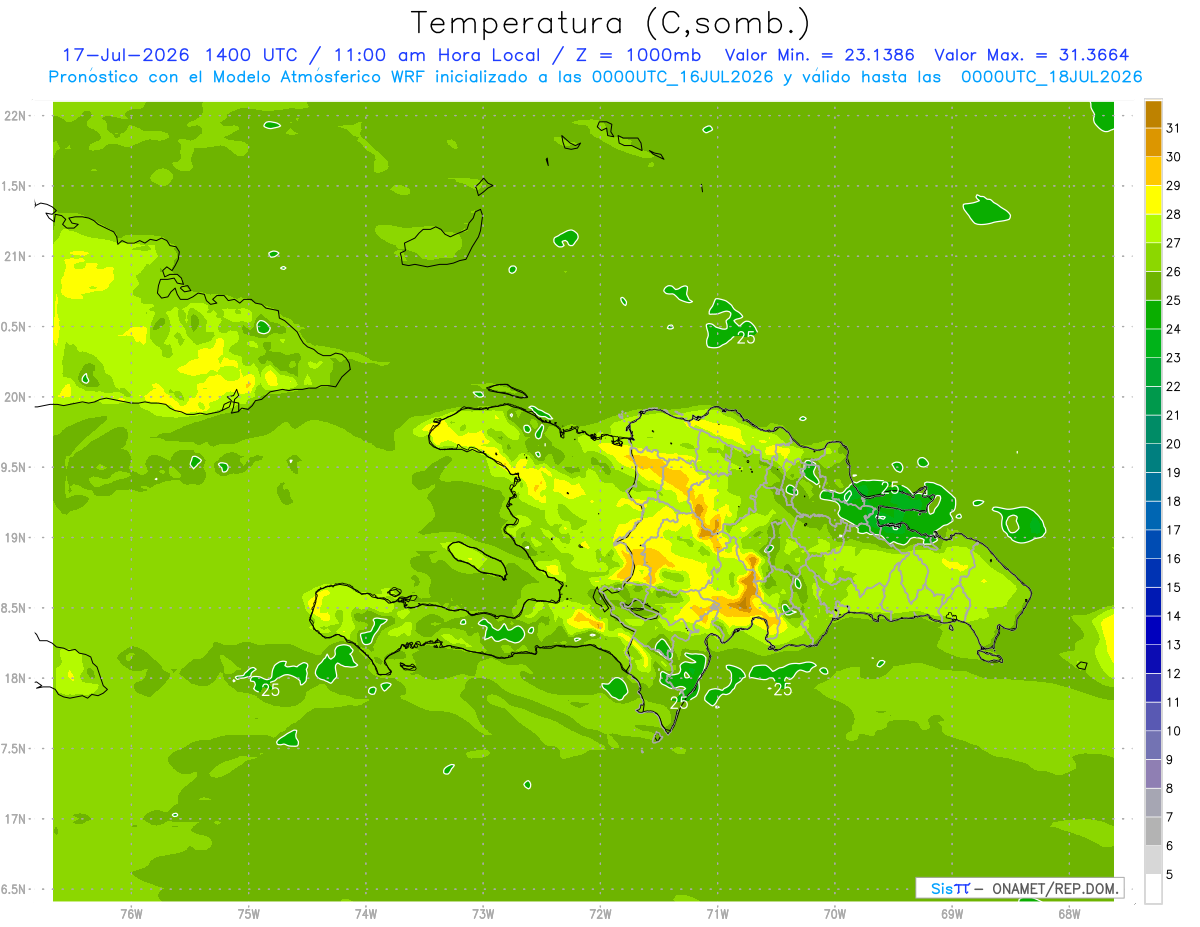Click the "75W" longitude axis label
Screen dimensions: 1200x927
tap(249, 914)
